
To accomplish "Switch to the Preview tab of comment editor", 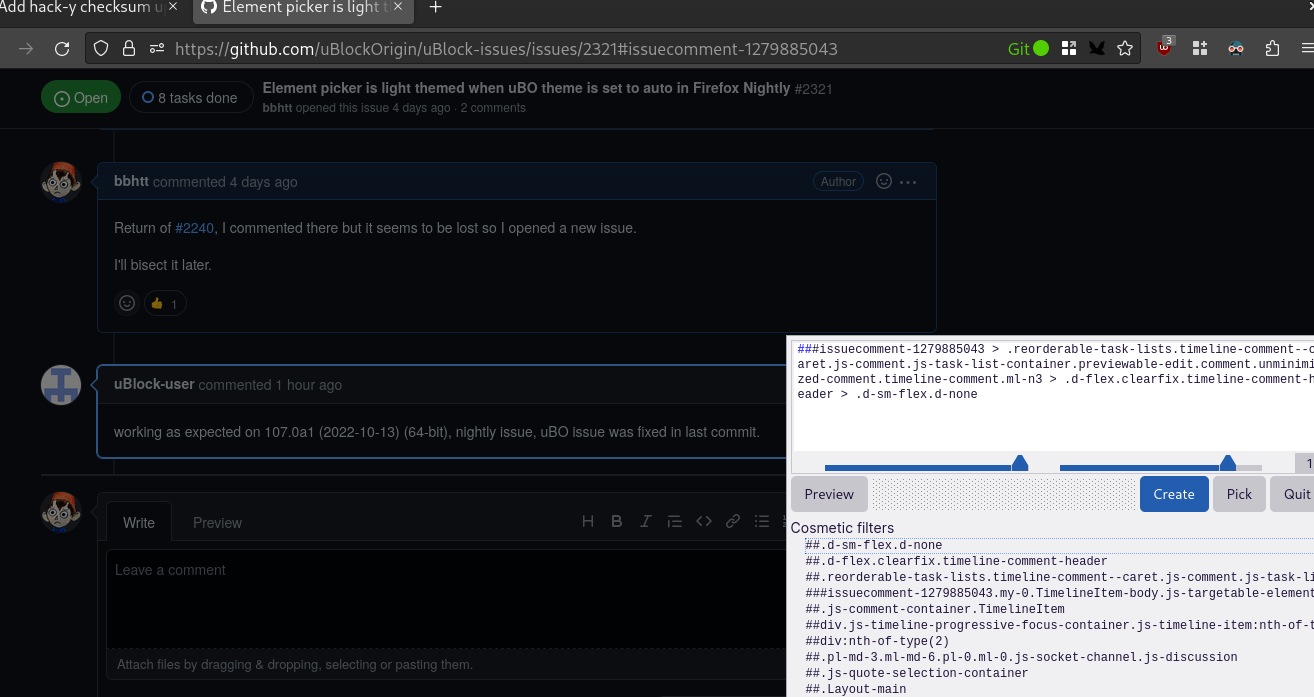I will pos(217,522).
